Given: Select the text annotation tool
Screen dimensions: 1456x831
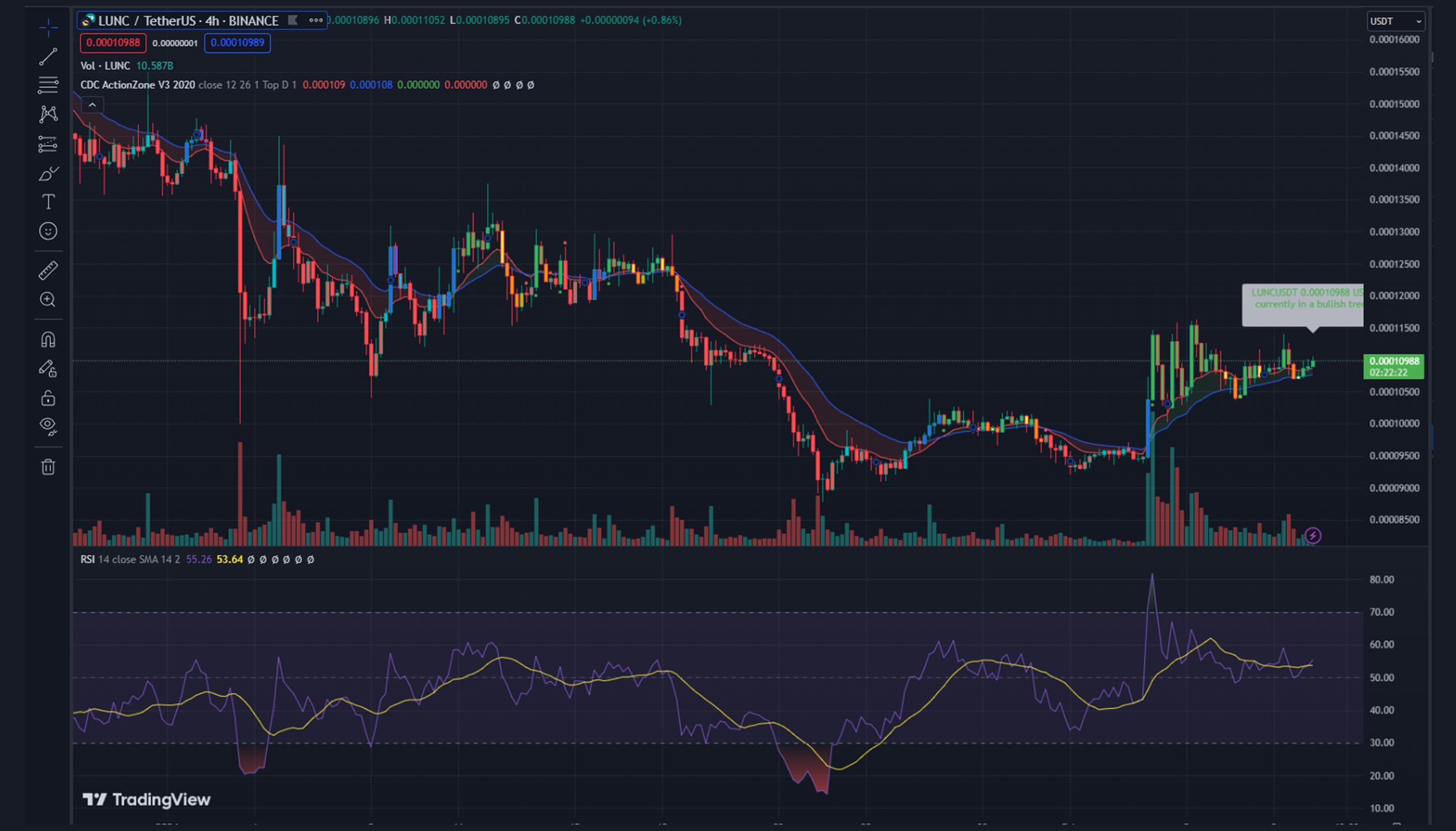Looking at the screenshot, I should 48,202.
